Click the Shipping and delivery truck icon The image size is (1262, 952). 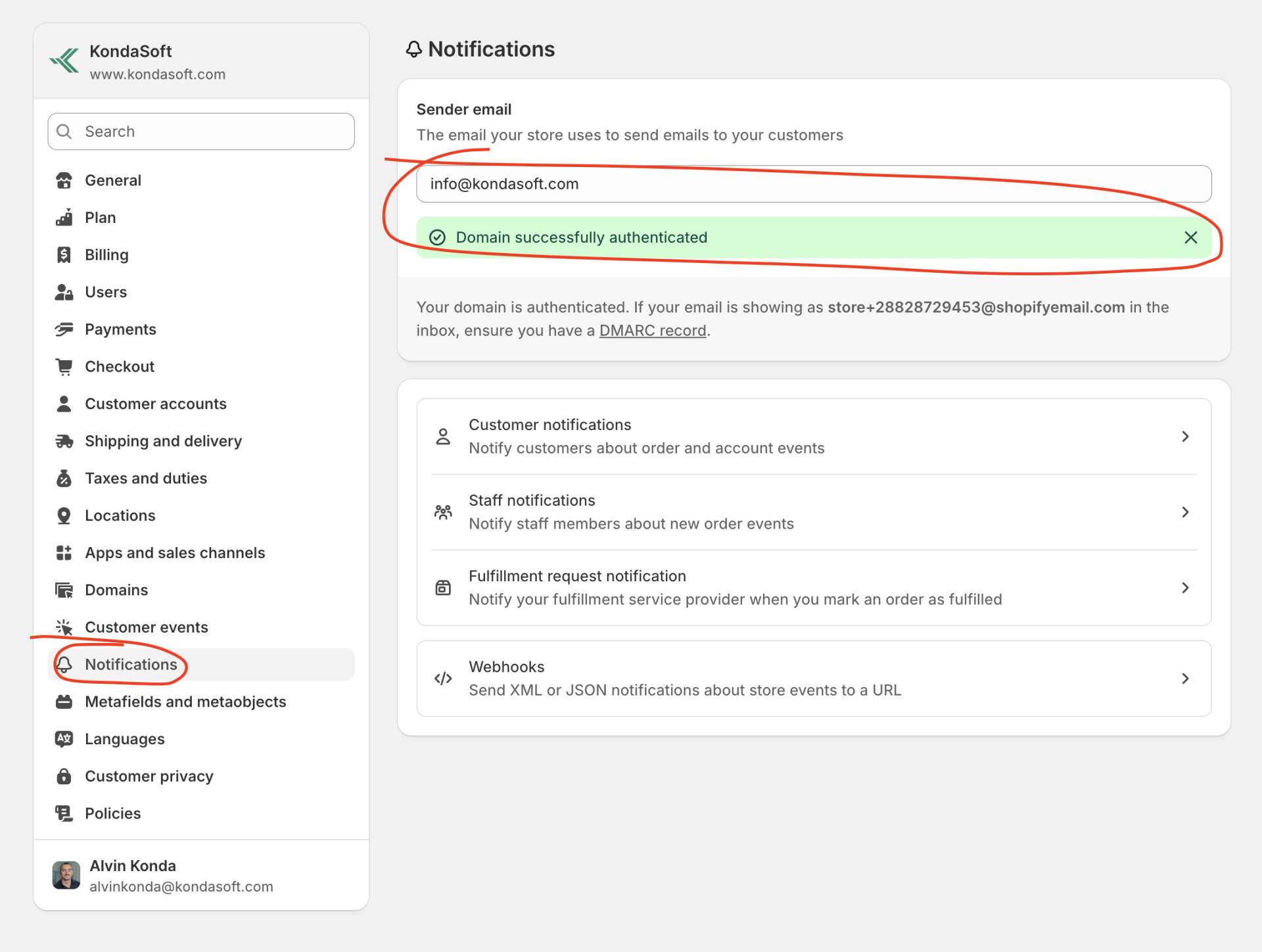pos(64,441)
